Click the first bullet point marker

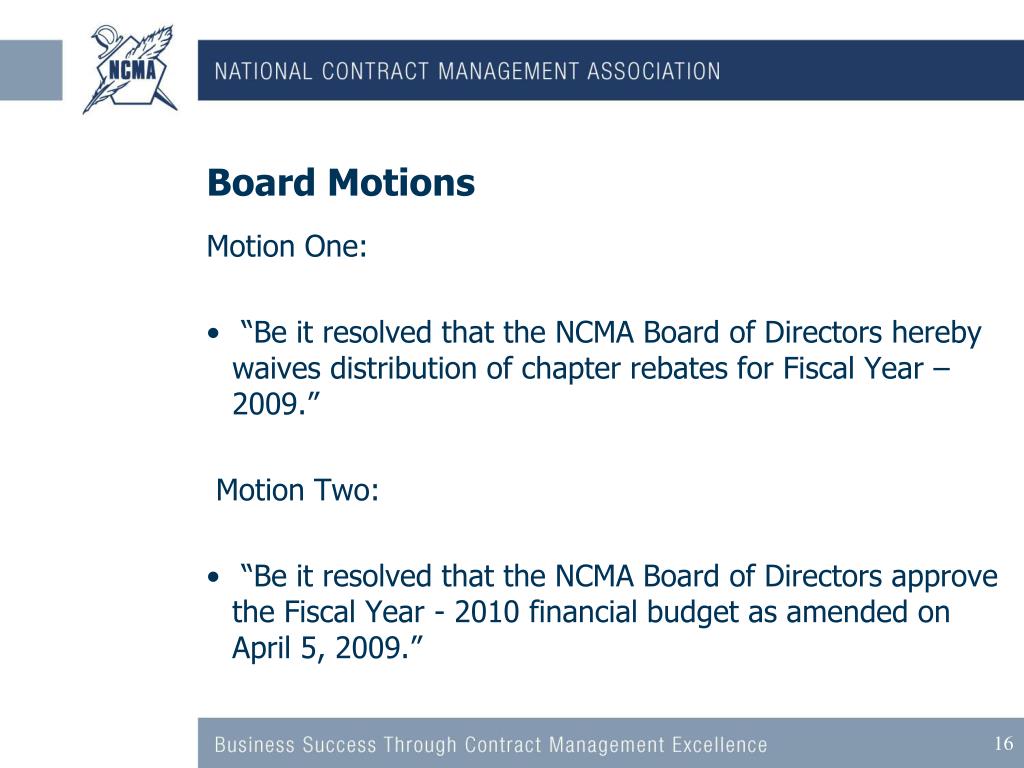pyautogui.click(x=214, y=334)
